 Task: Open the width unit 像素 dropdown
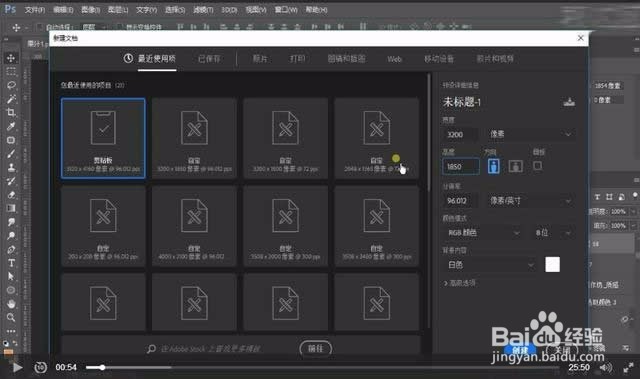531,134
